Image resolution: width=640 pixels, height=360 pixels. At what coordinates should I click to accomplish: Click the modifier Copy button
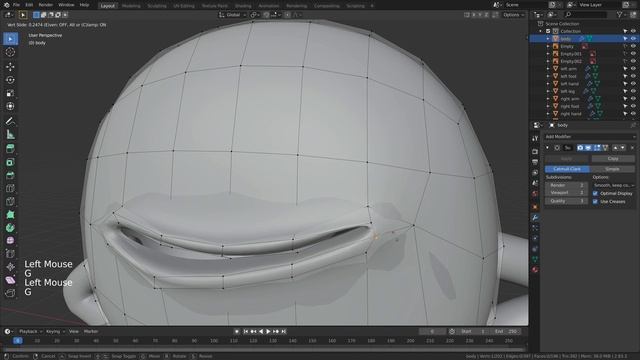[613, 158]
